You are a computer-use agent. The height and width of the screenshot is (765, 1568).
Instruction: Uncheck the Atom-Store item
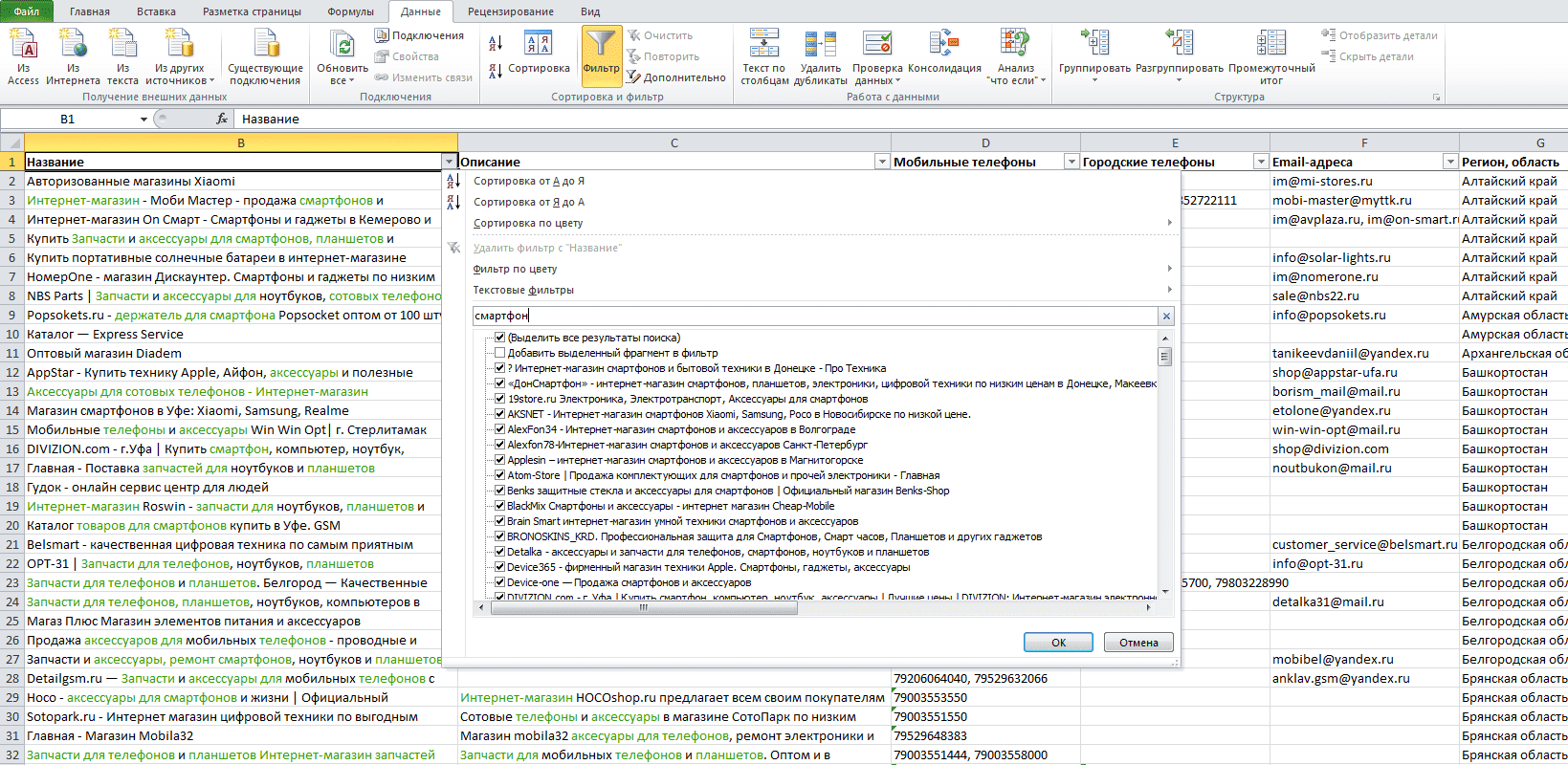499,475
